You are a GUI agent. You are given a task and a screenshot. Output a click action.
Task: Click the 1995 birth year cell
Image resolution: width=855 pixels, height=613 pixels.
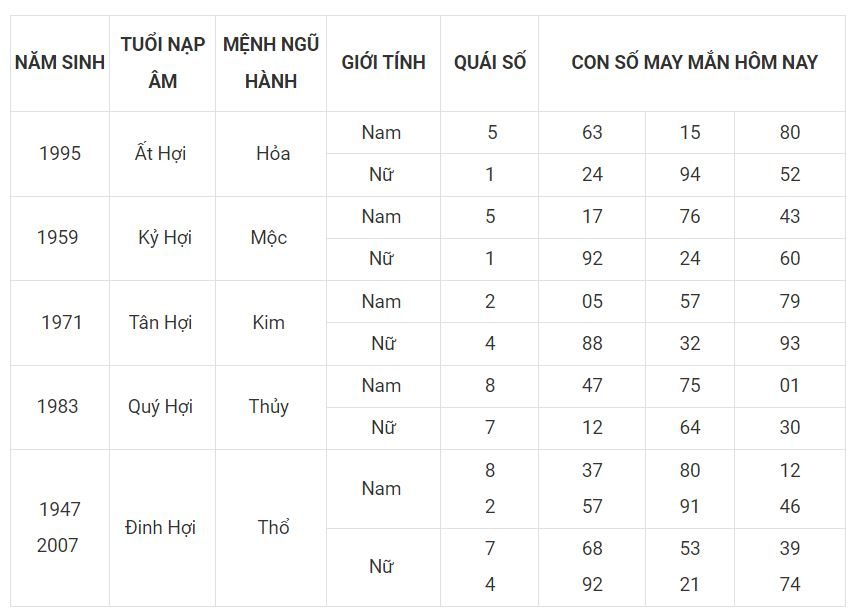(60, 154)
